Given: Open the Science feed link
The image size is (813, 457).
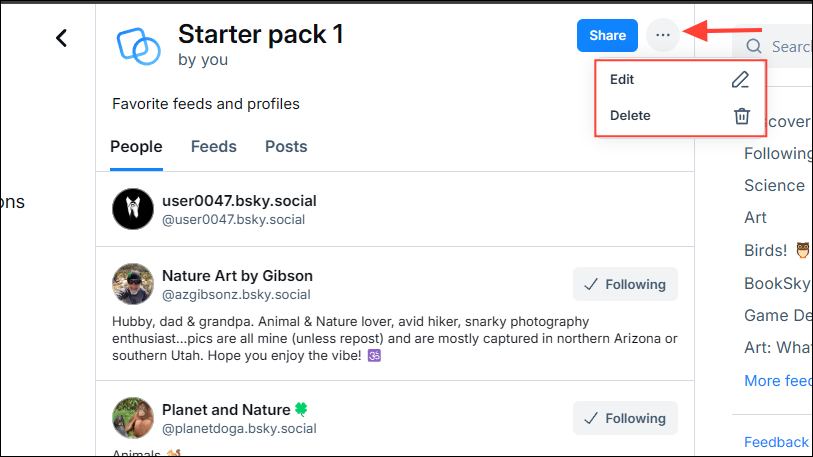Looking at the screenshot, I should [774, 185].
